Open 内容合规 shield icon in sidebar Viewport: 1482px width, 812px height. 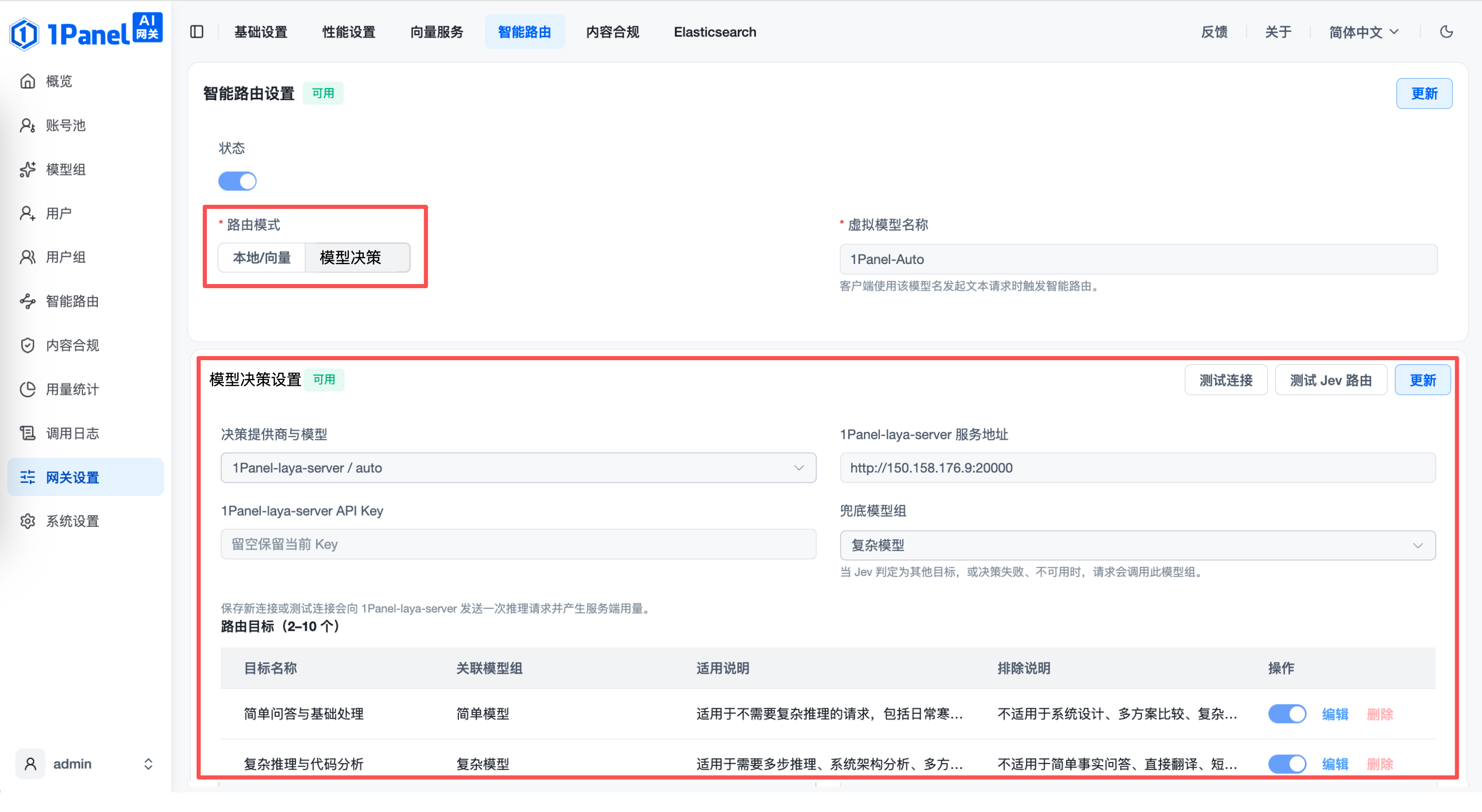pyautogui.click(x=28, y=345)
